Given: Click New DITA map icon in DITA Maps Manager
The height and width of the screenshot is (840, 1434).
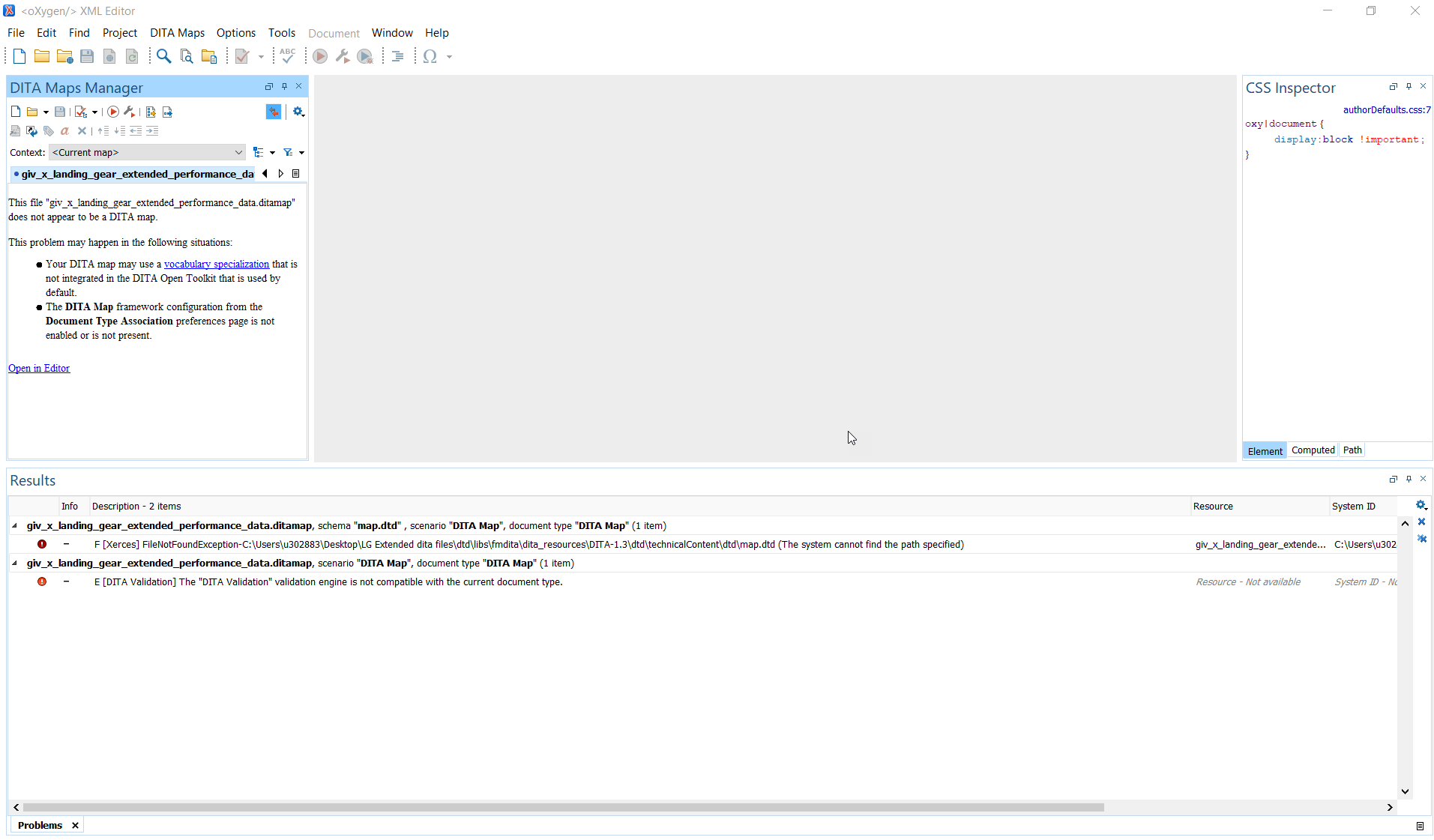Looking at the screenshot, I should [x=16, y=112].
